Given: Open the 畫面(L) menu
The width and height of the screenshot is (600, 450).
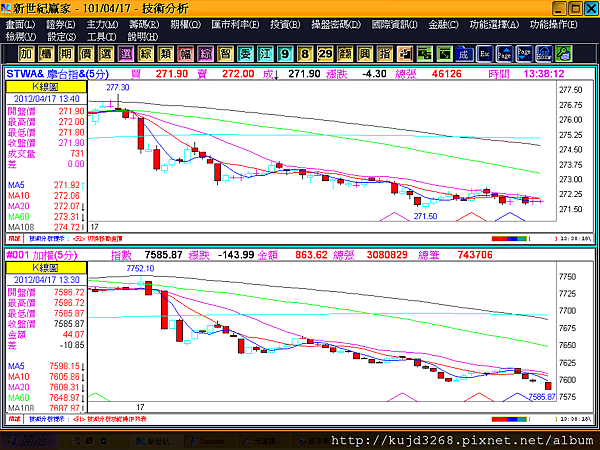Looking at the screenshot, I should pyautogui.click(x=20, y=25).
